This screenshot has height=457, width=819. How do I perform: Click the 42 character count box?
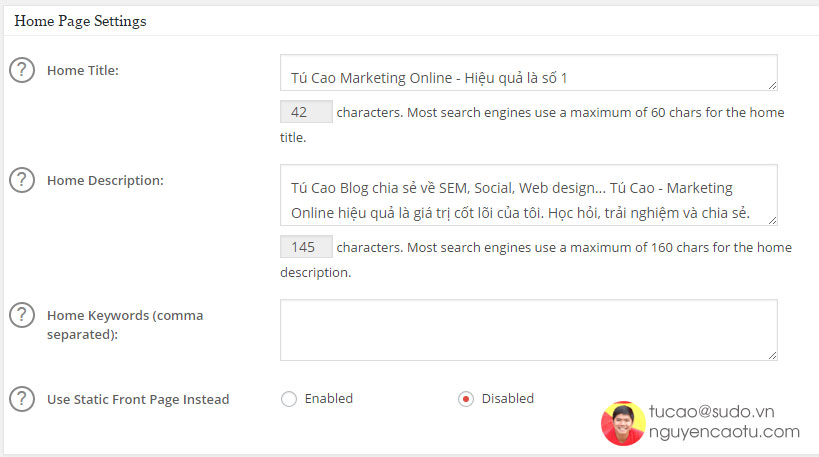(x=306, y=112)
